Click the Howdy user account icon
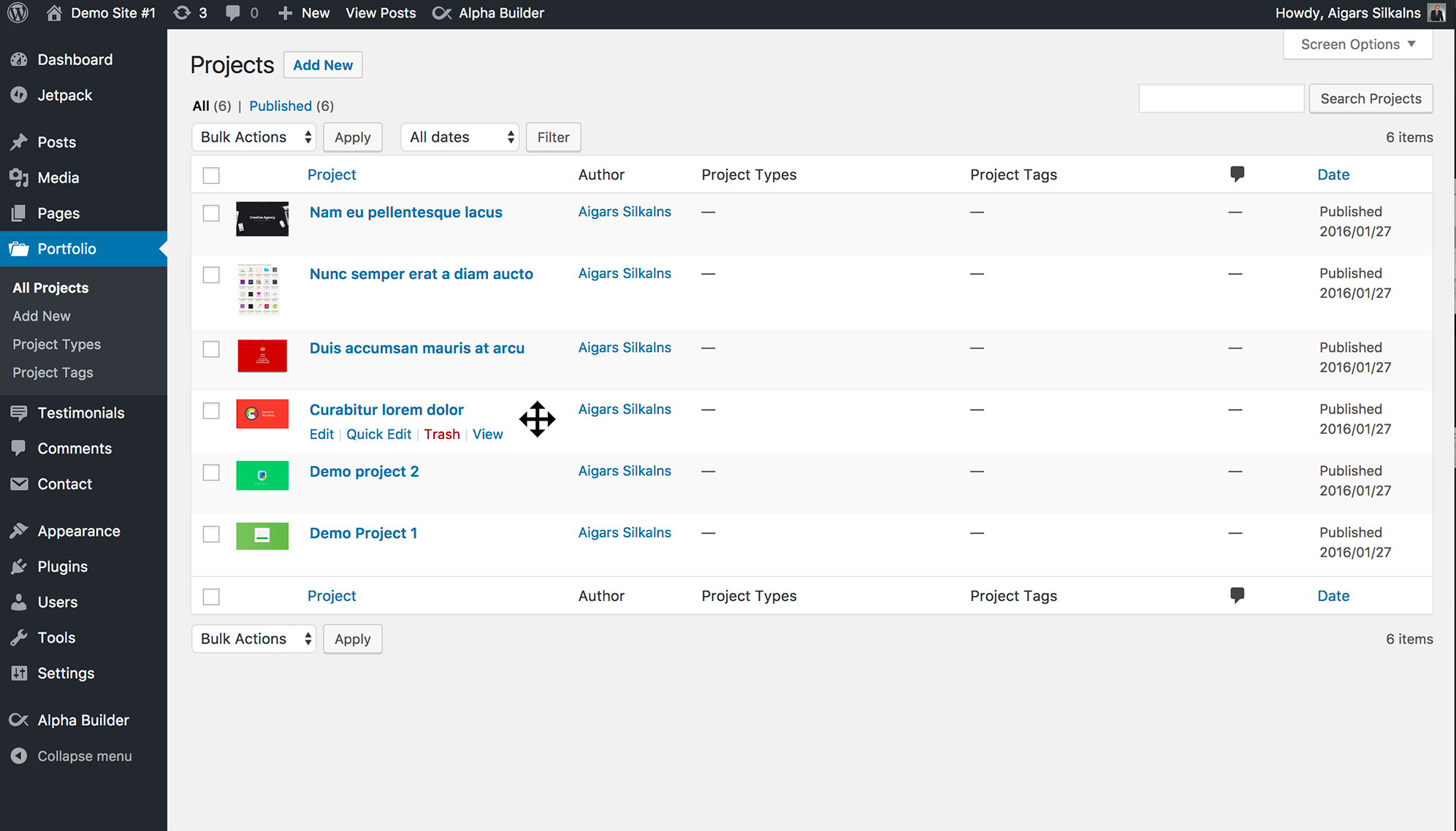This screenshot has height=831, width=1456. coord(1437,13)
